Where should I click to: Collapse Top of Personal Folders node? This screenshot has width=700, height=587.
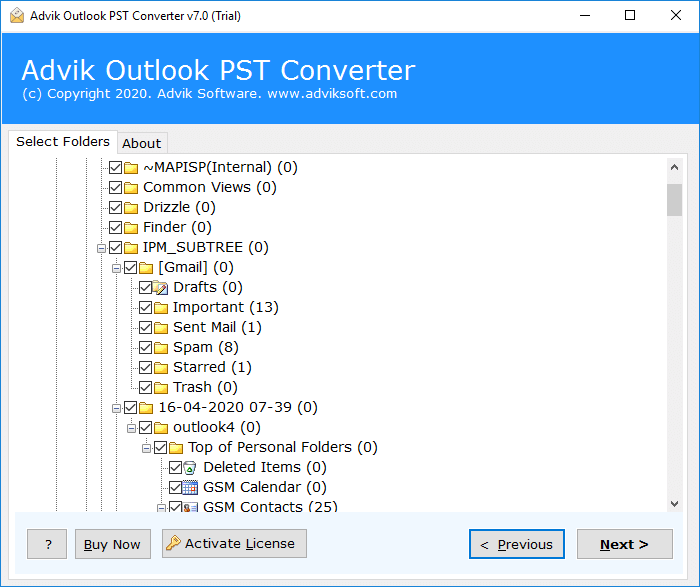[146, 448]
